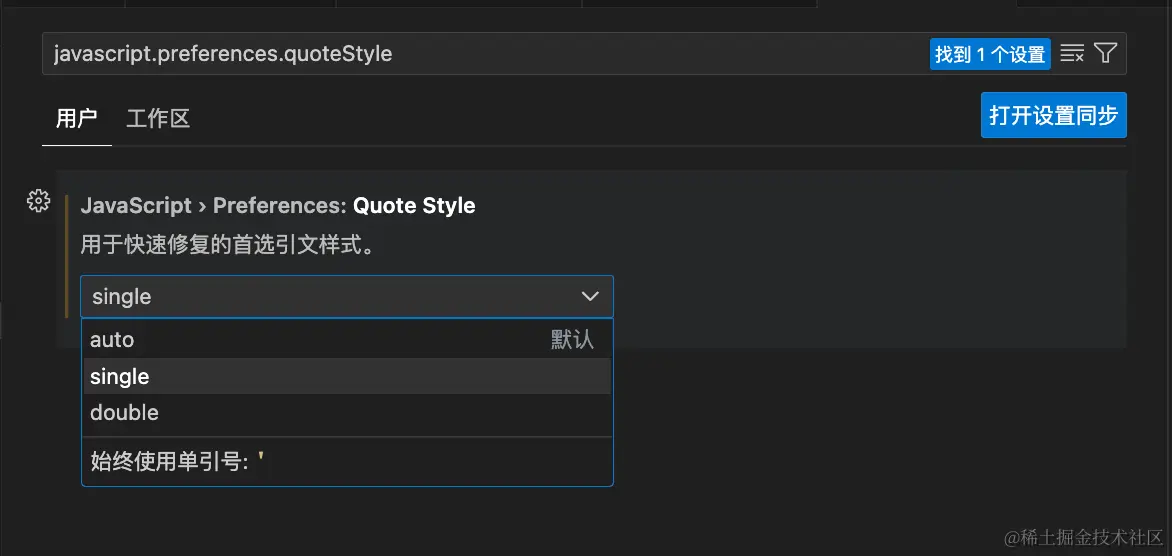Screen dimensions: 1172x556
Task: Click the 默认 label beside auto
Action: [x=572, y=340]
